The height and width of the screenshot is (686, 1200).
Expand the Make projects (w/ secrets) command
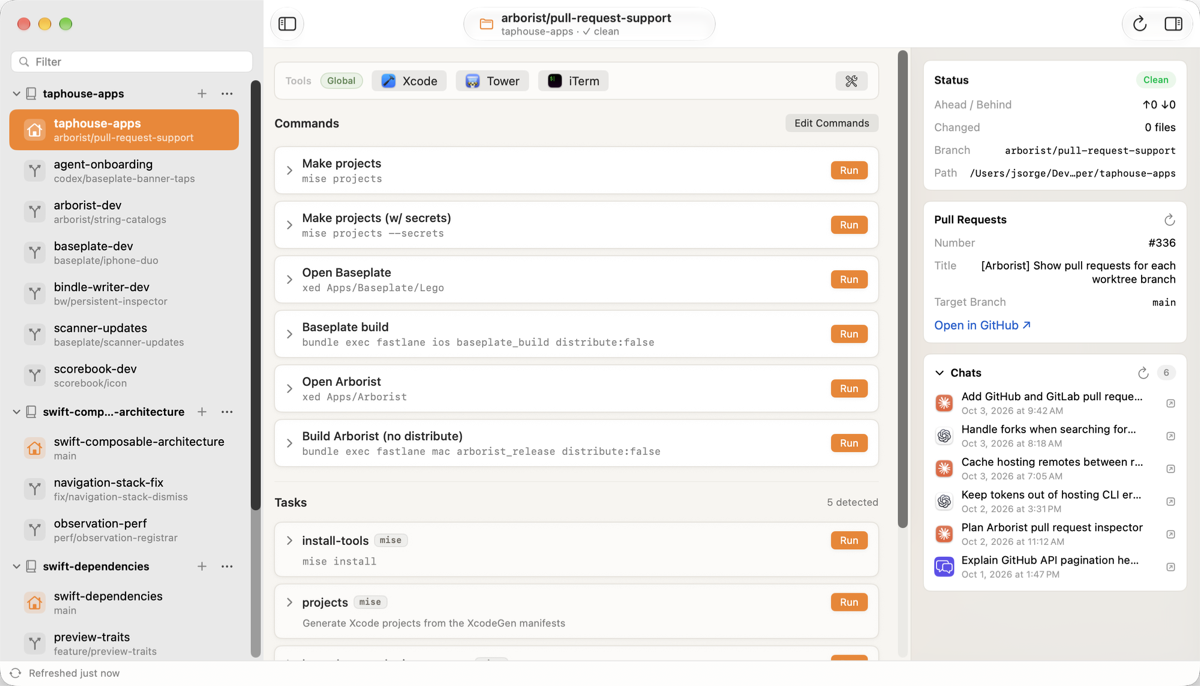click(x=289, y=225)
